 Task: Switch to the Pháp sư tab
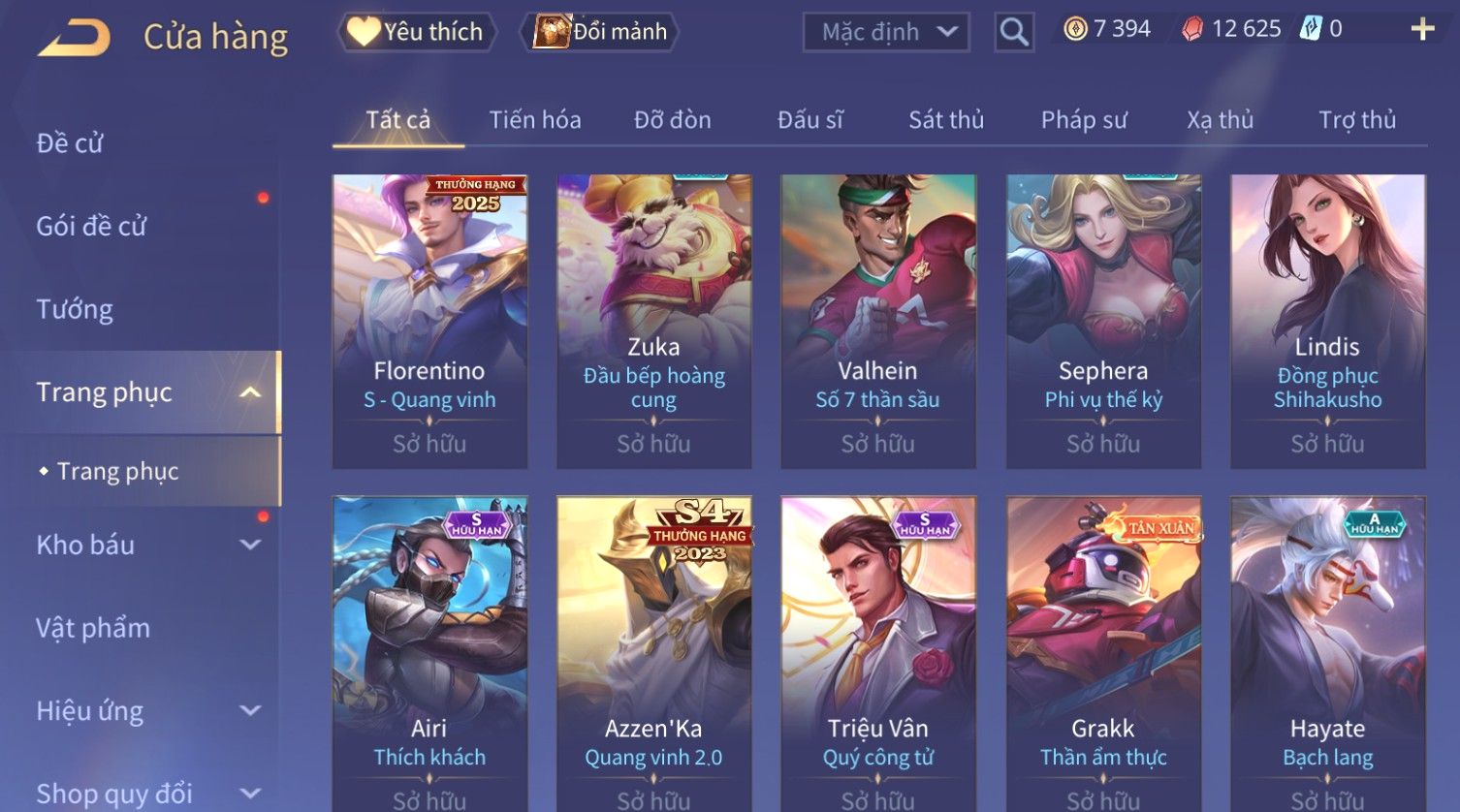[x=1084, y=120]
